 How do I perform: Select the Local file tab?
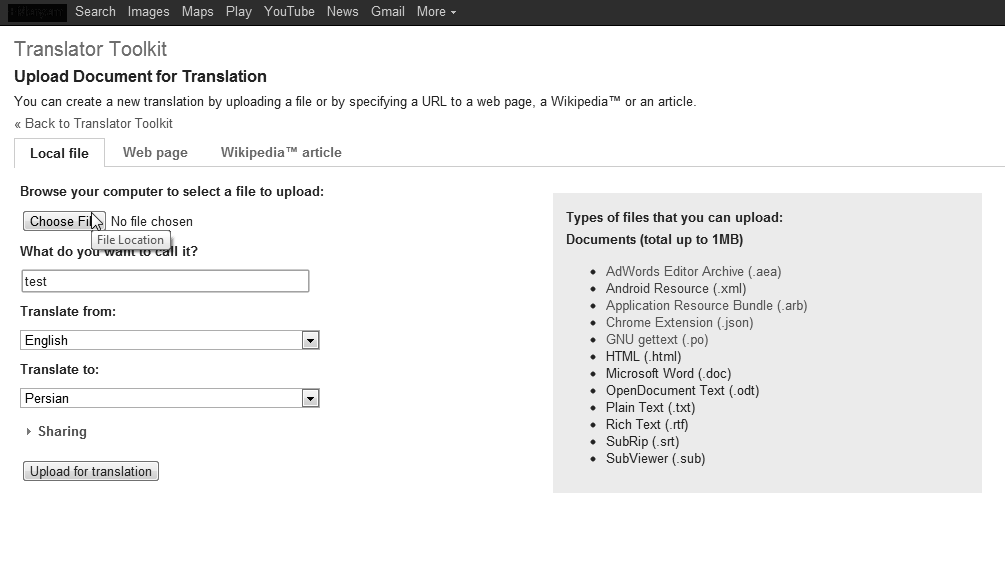click(x=59, y=153)
